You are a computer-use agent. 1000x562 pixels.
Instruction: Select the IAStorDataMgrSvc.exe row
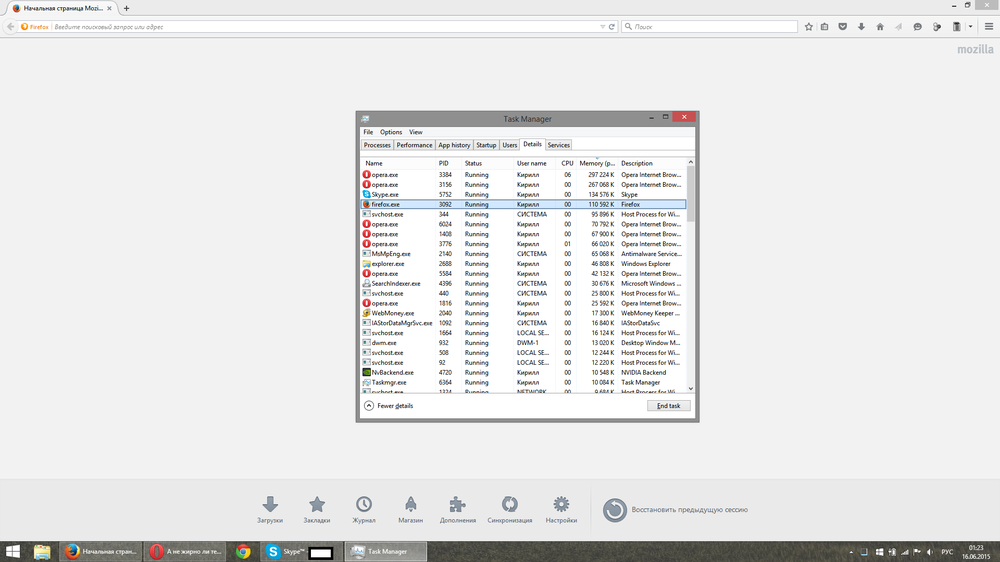(524, 323)
